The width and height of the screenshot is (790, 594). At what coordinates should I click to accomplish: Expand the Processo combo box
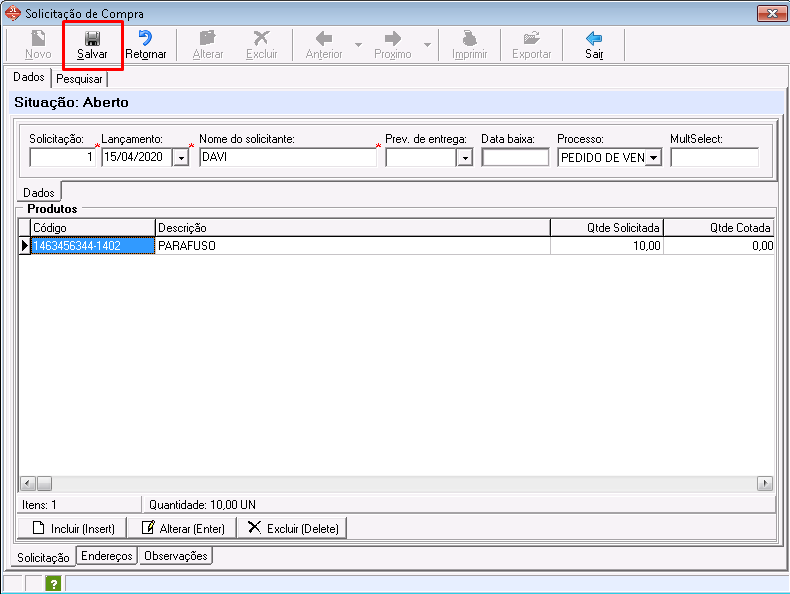tap(653, 158)
